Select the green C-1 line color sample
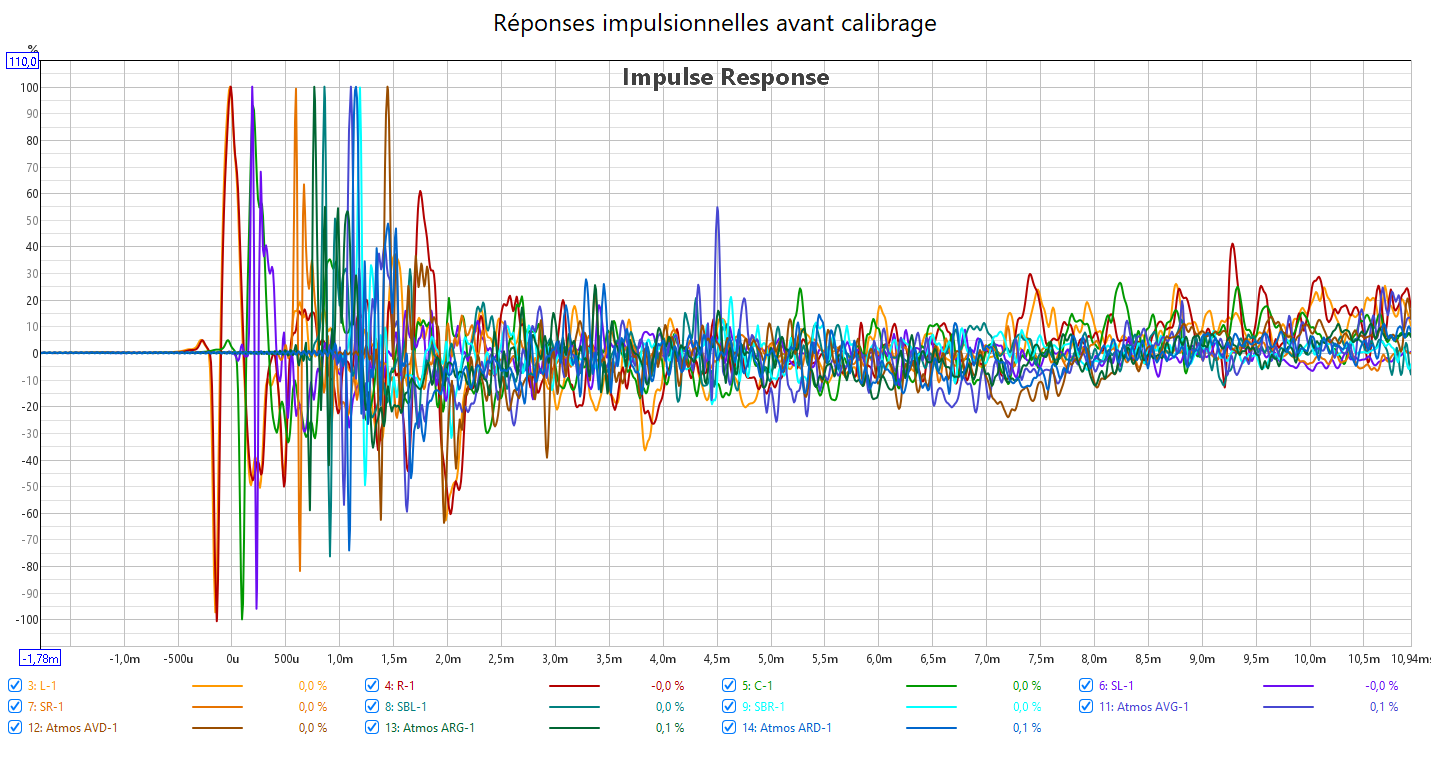1431x760 pixels. [x=931, y=687]
